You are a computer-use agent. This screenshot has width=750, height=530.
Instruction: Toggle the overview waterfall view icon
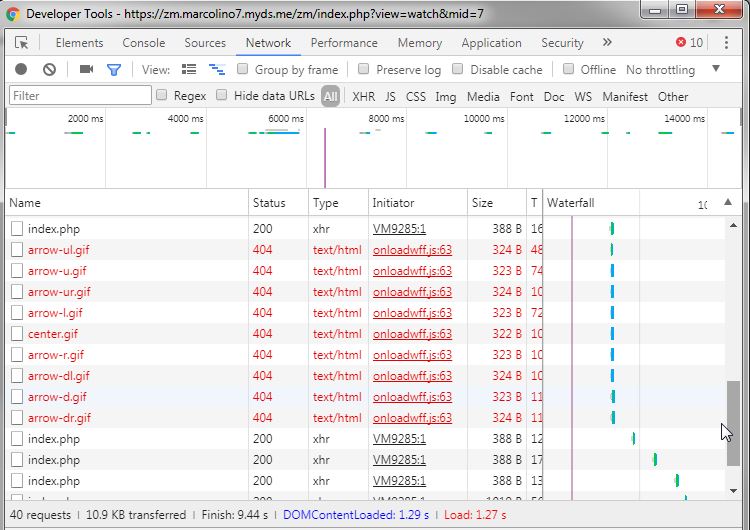(217, 70)
